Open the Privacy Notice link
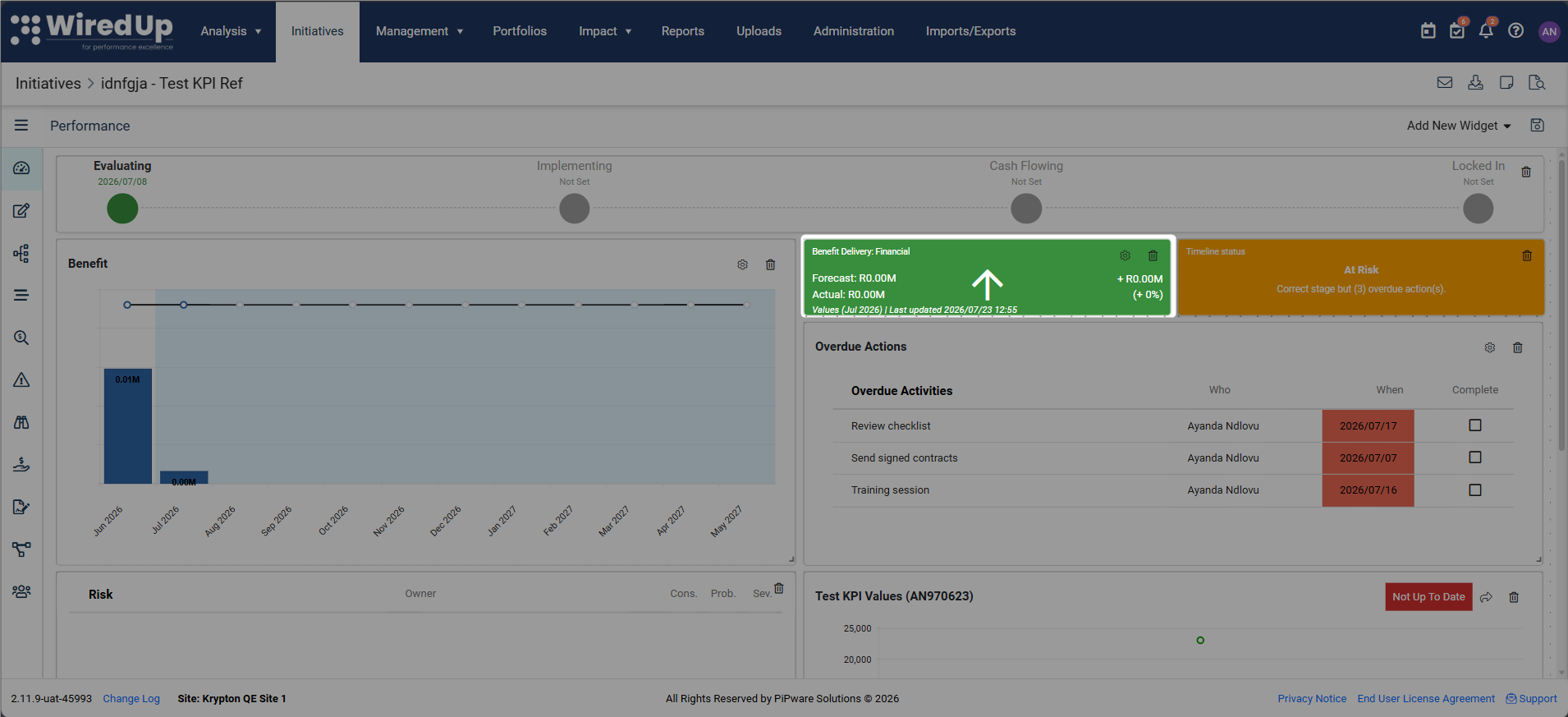Image resolution: width=1568 pixels, height=717 pixels. point(1312,699)
